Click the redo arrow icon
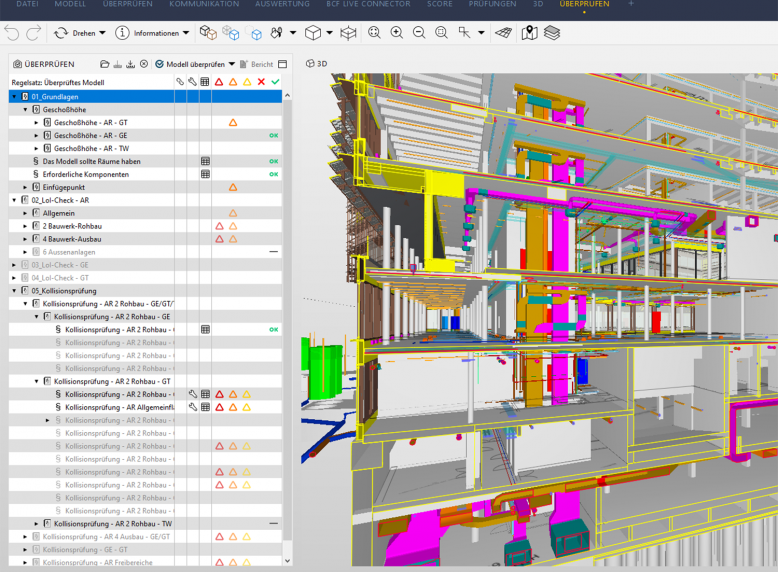The width and height of the screenshot is (778, 572). tap(34, 33)
